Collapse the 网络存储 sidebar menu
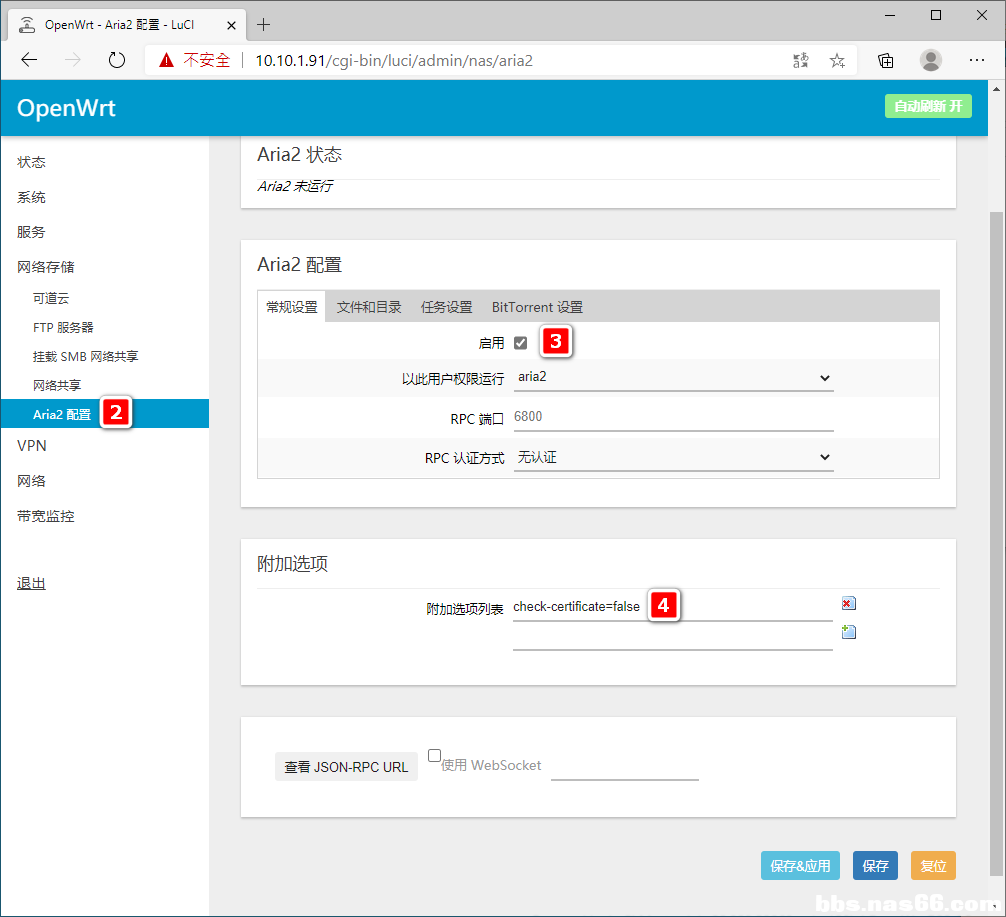 (46, 266)
